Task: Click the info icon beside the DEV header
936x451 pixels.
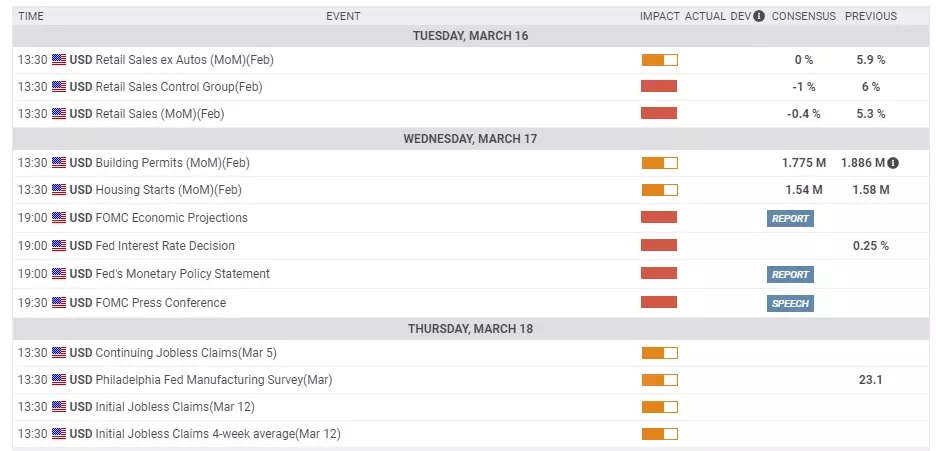Action: [759, 16]
